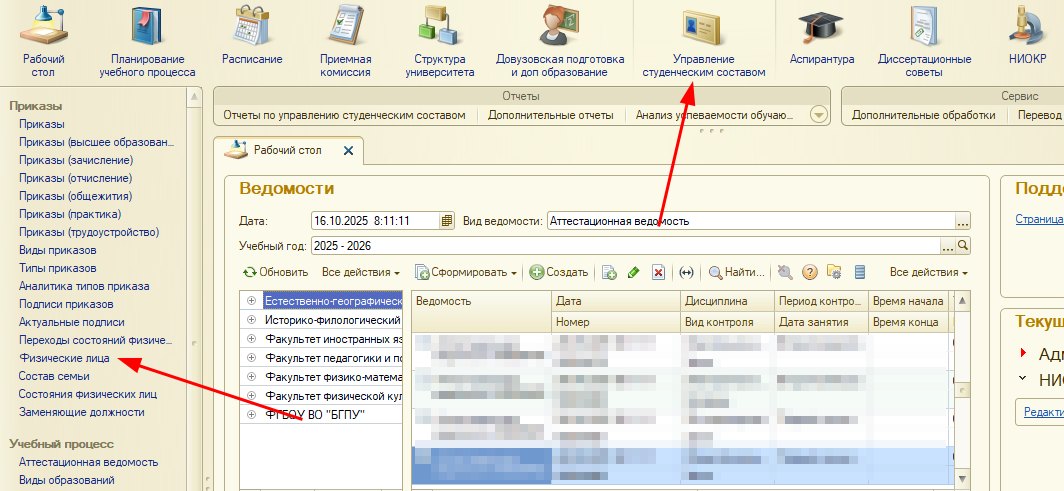The height and width of the screenshot is (491, 1064).
Task: Open calendar picker in Дата field
Action: [x=447, y=221]
